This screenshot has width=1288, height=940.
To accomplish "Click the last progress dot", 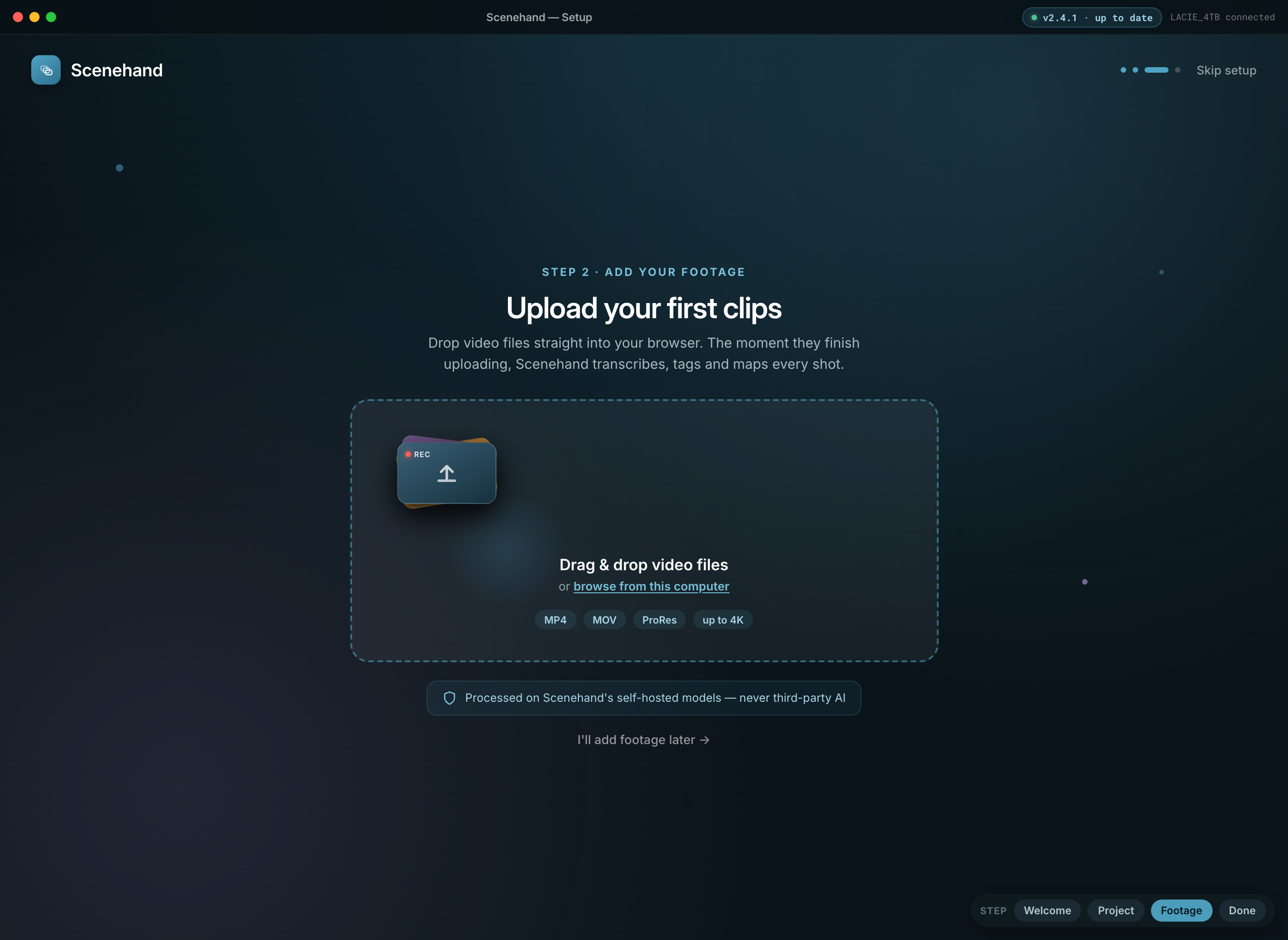I will click(1178, 70).
